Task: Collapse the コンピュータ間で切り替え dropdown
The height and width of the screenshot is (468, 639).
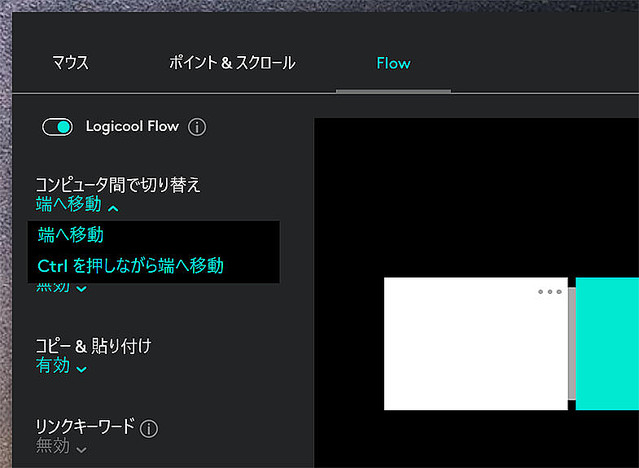Action: (x=77, y=204)
